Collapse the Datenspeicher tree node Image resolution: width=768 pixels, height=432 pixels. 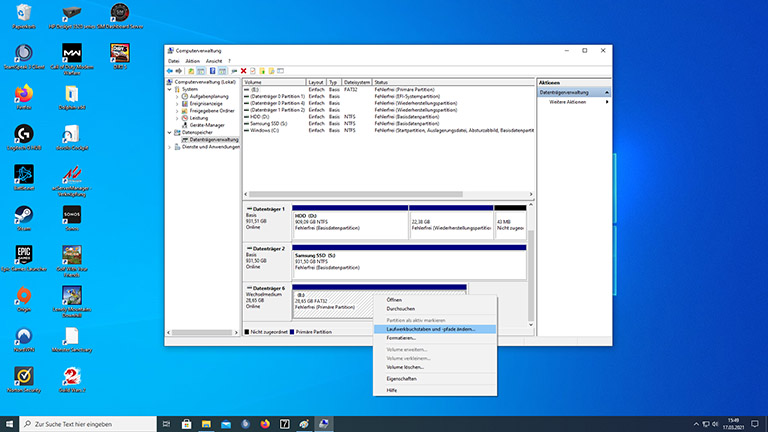171,132
